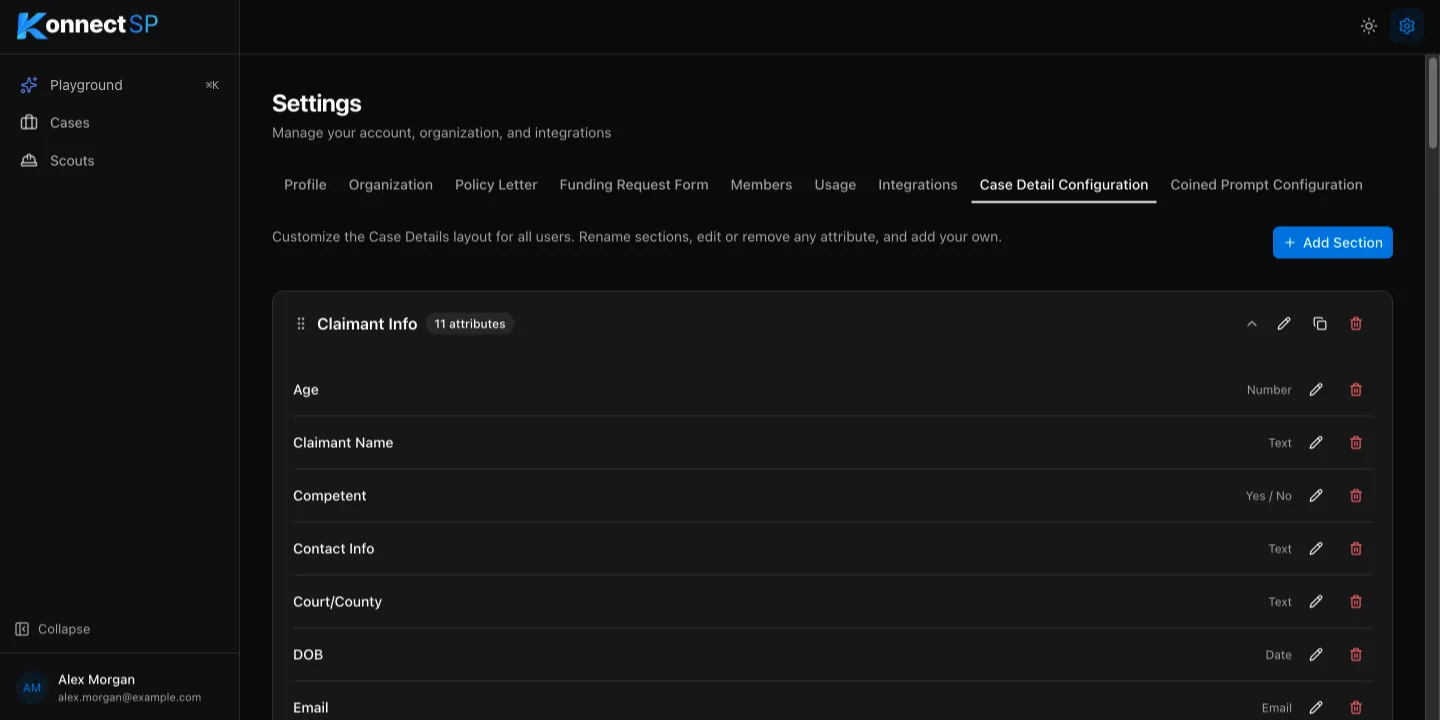
Task: Rename the Claimant Info section with pencil icon
Action: pyautogui.click(x=1284, y=324)
